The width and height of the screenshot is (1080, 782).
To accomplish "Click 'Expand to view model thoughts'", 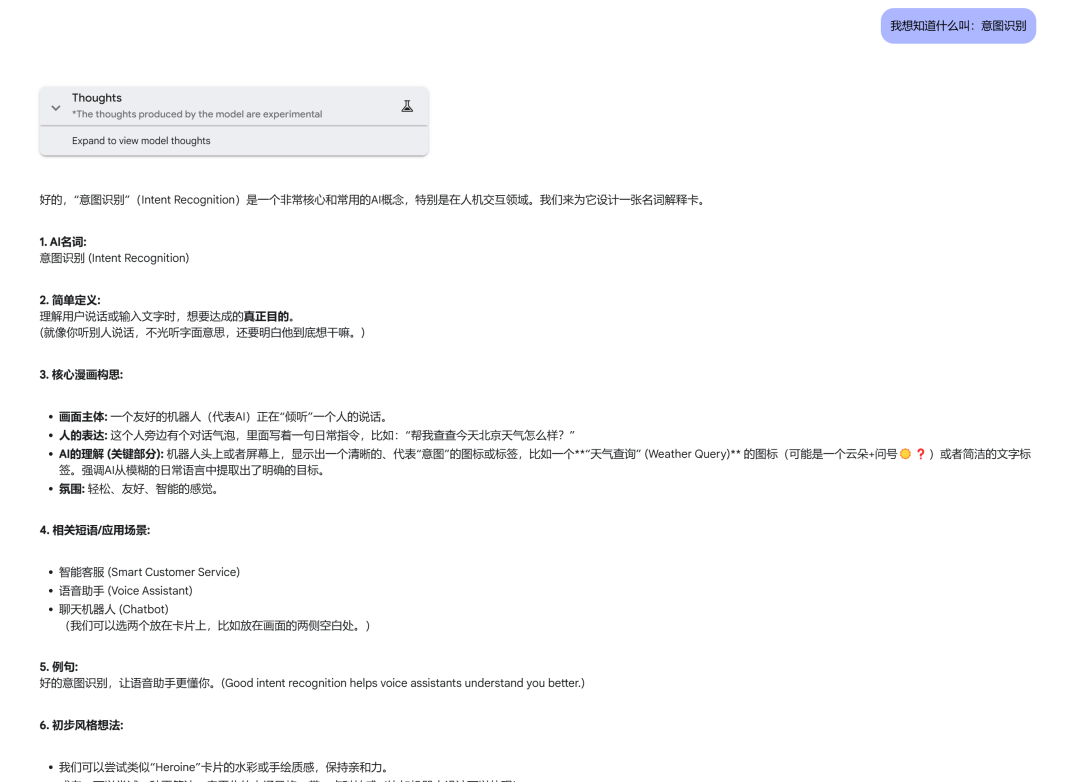I will click(x=141, y=141).
